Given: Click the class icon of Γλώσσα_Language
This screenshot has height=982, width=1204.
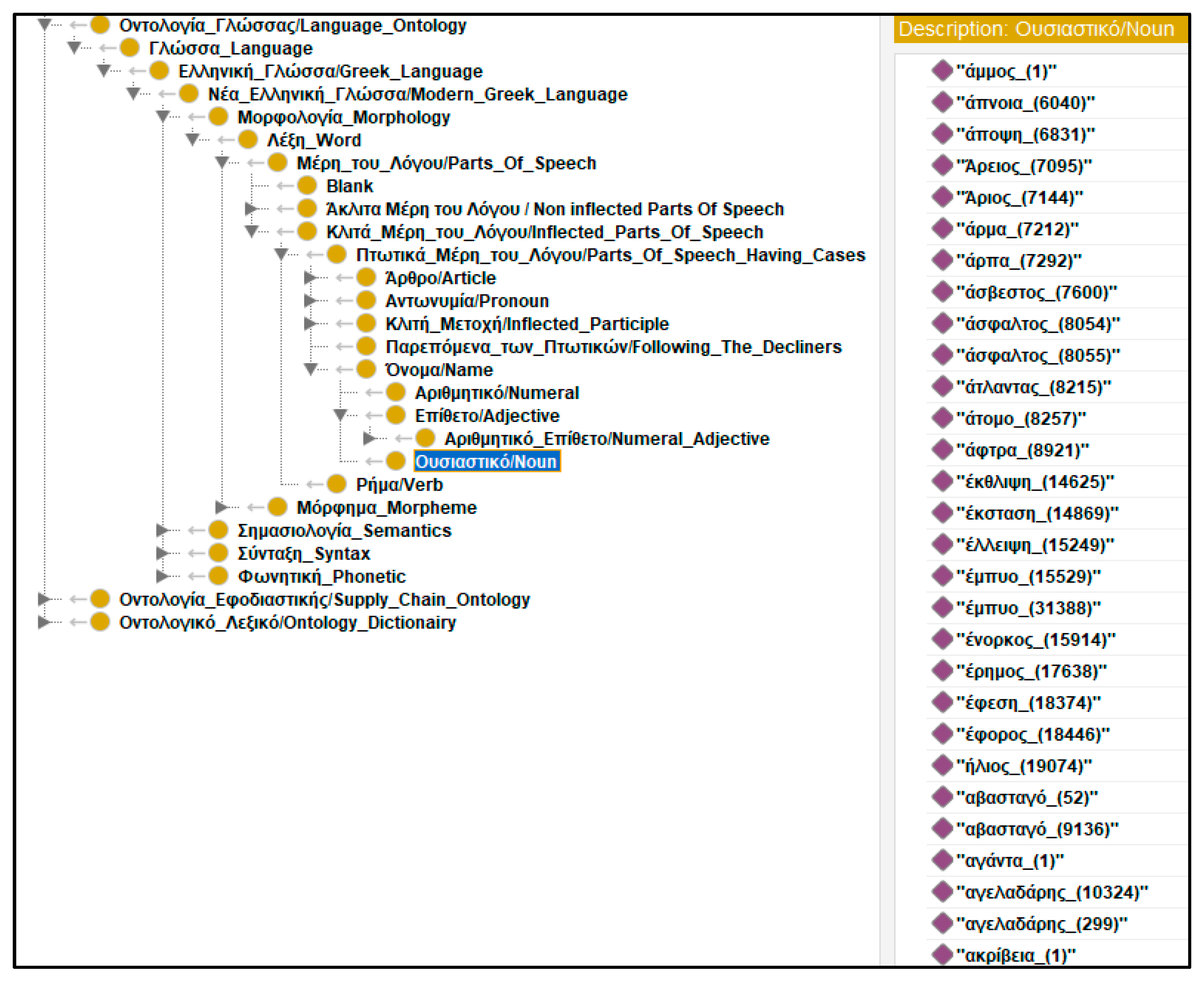Looking at the screenshot, I should tap(130, 47).
